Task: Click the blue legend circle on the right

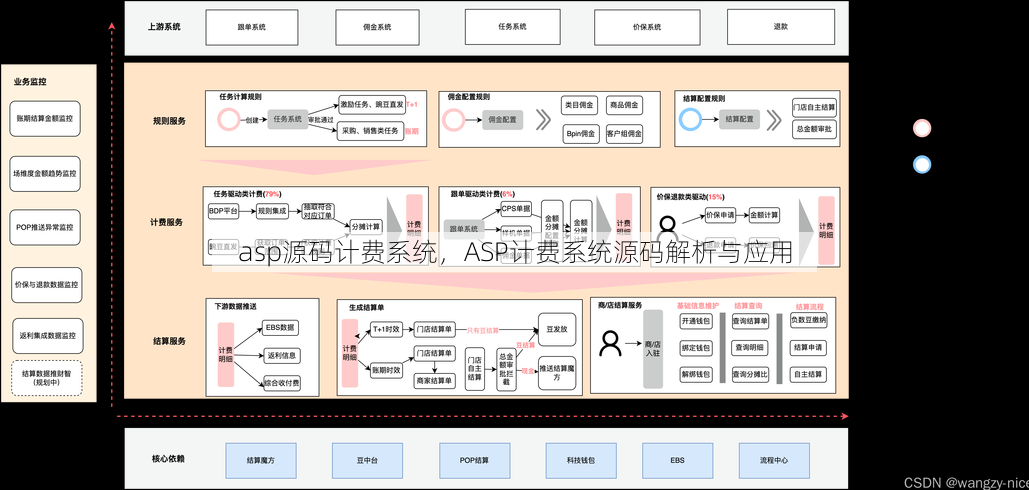Action: [922, 164]
